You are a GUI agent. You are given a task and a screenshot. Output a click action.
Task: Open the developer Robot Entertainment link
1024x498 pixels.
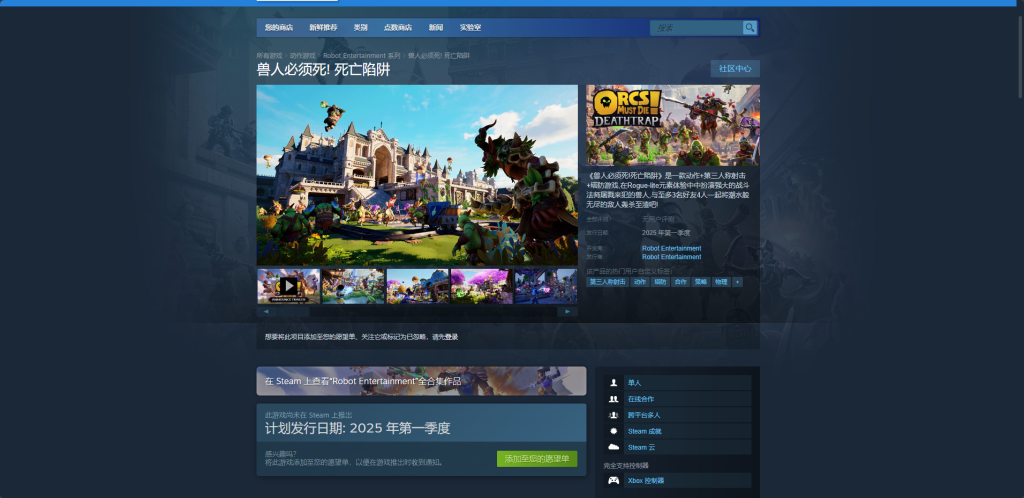[671, 249]
